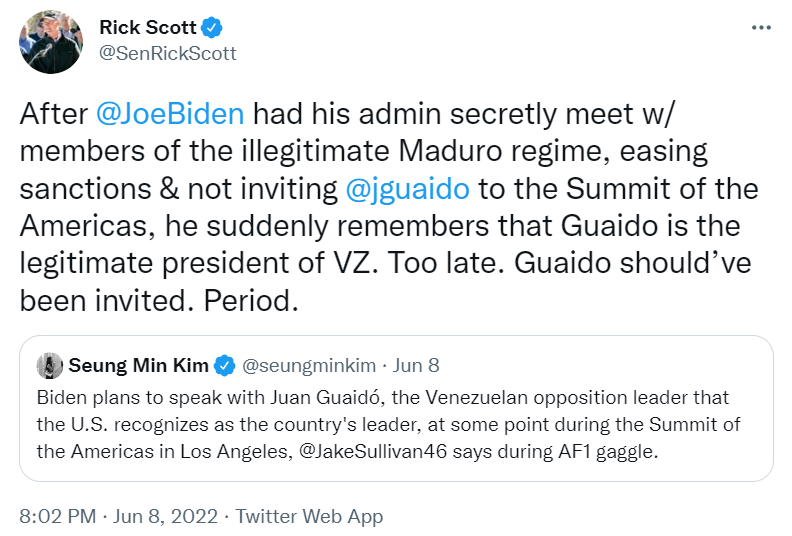
Task: Click @JakeSullivan46 in the quoted tweet
Action: point(373,451)
